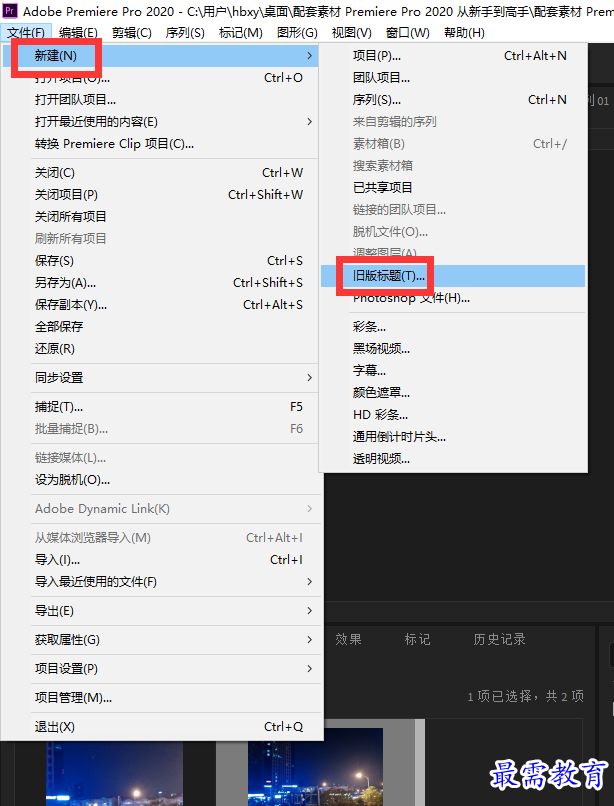614x806 pixels.
Task: Choose 透明视频... entry
Action: [453, 459]
